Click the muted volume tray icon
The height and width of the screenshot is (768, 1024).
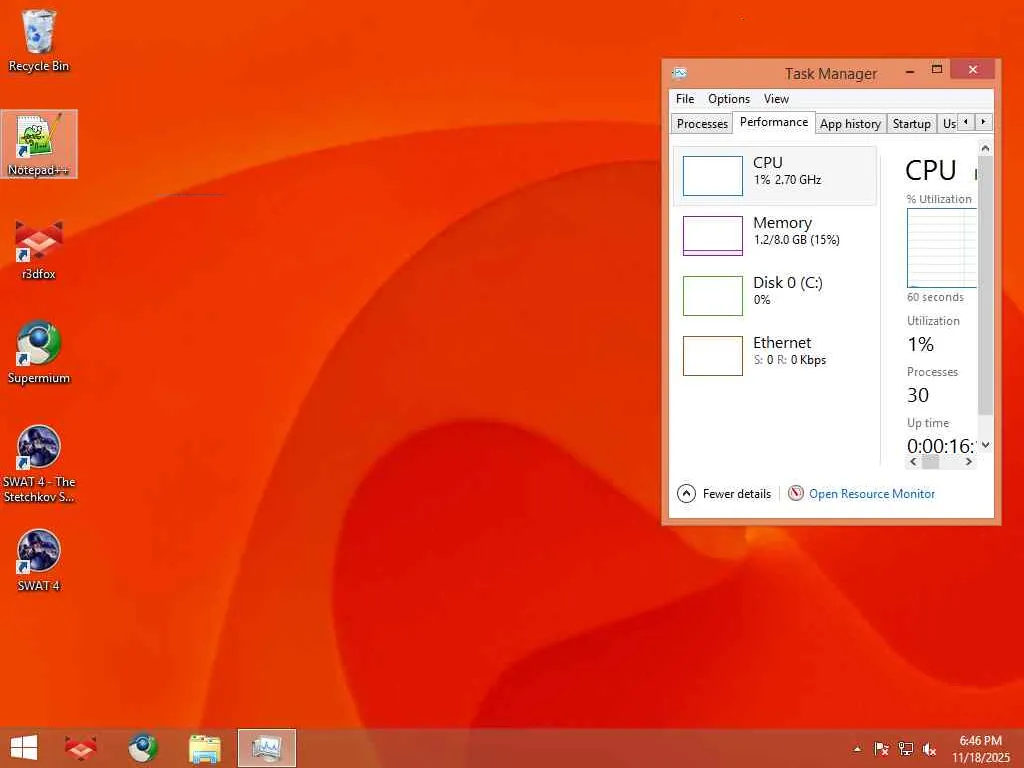[x=929, y=749]
